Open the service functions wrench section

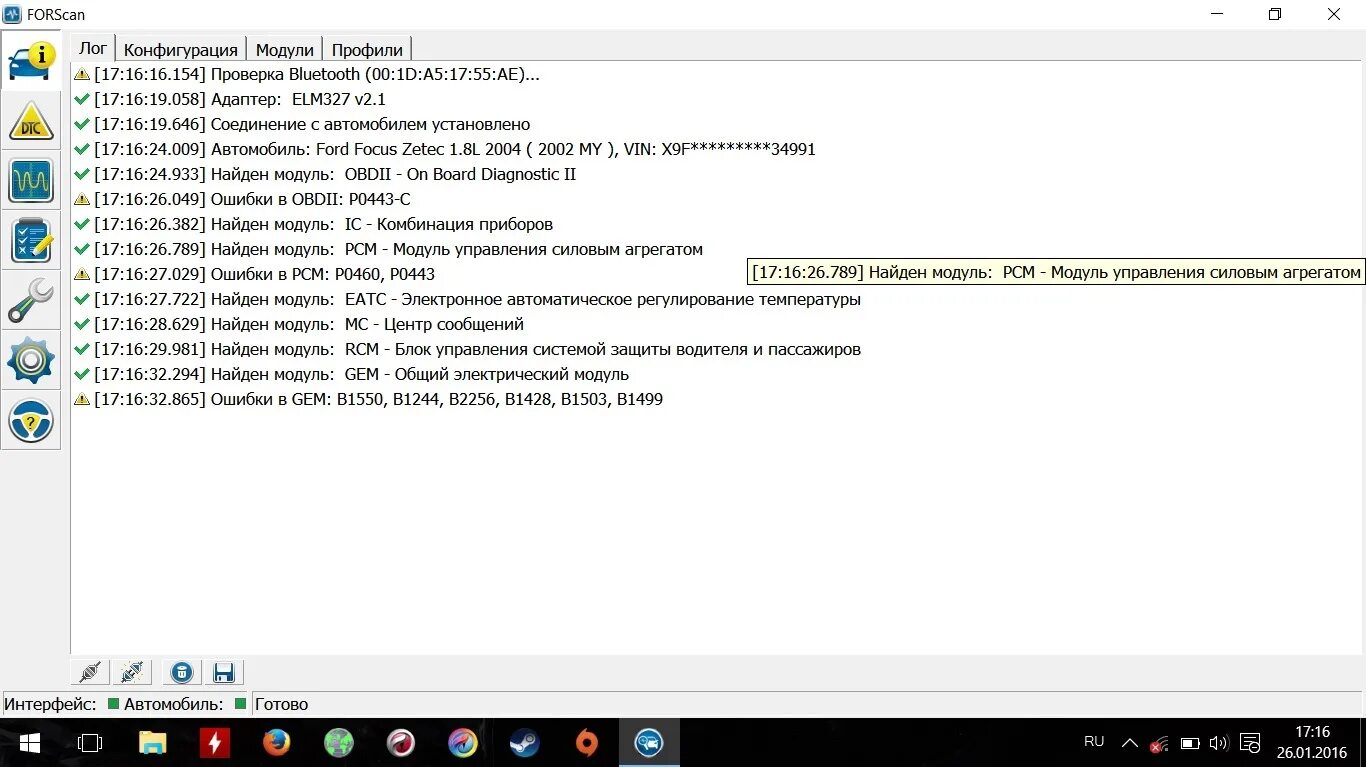[x=31, y=301]
